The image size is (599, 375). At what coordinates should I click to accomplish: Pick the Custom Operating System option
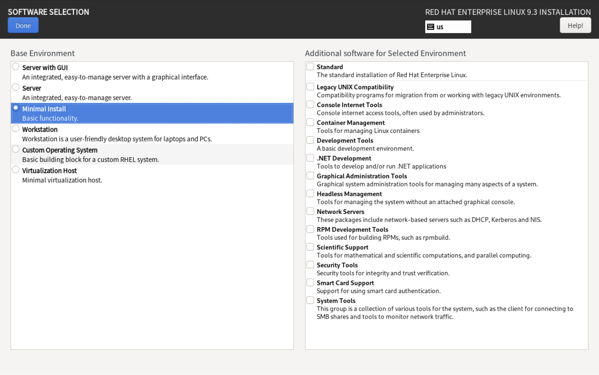click(x=16, y=149)
